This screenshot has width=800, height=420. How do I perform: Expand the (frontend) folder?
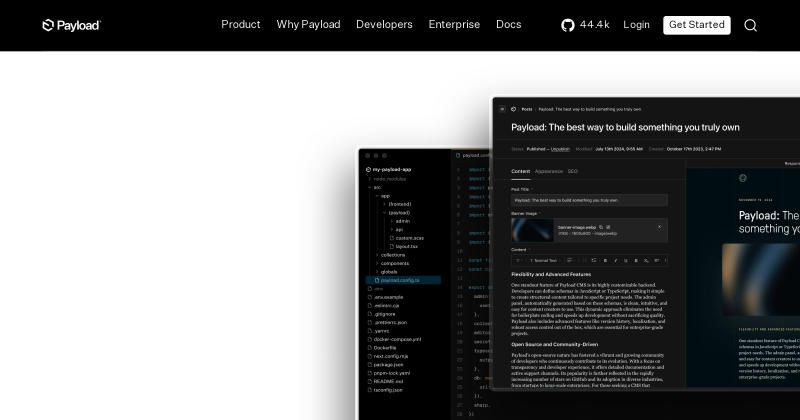tap(397, 204)
